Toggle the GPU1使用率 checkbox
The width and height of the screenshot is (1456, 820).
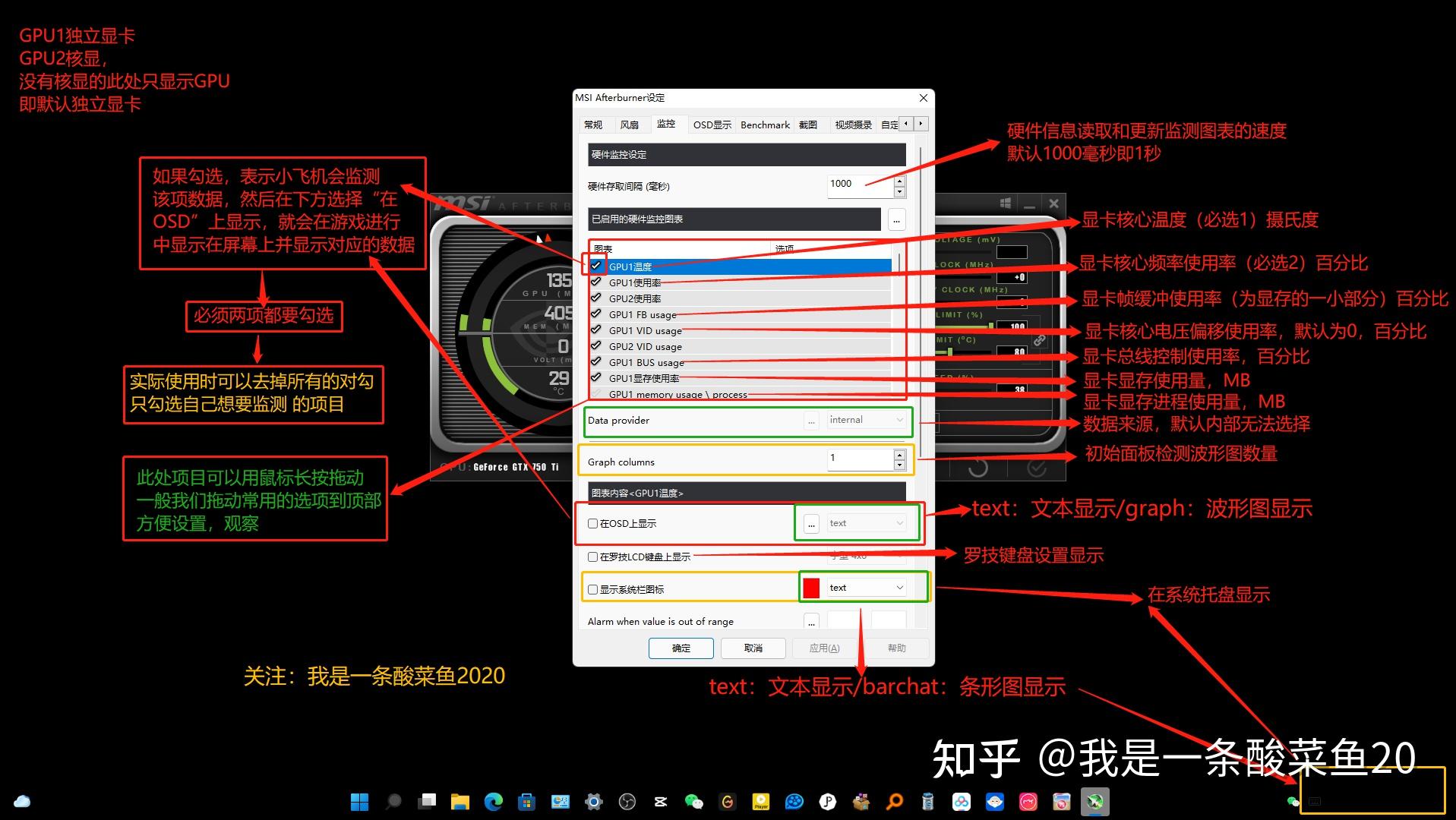tap(596, 282)
